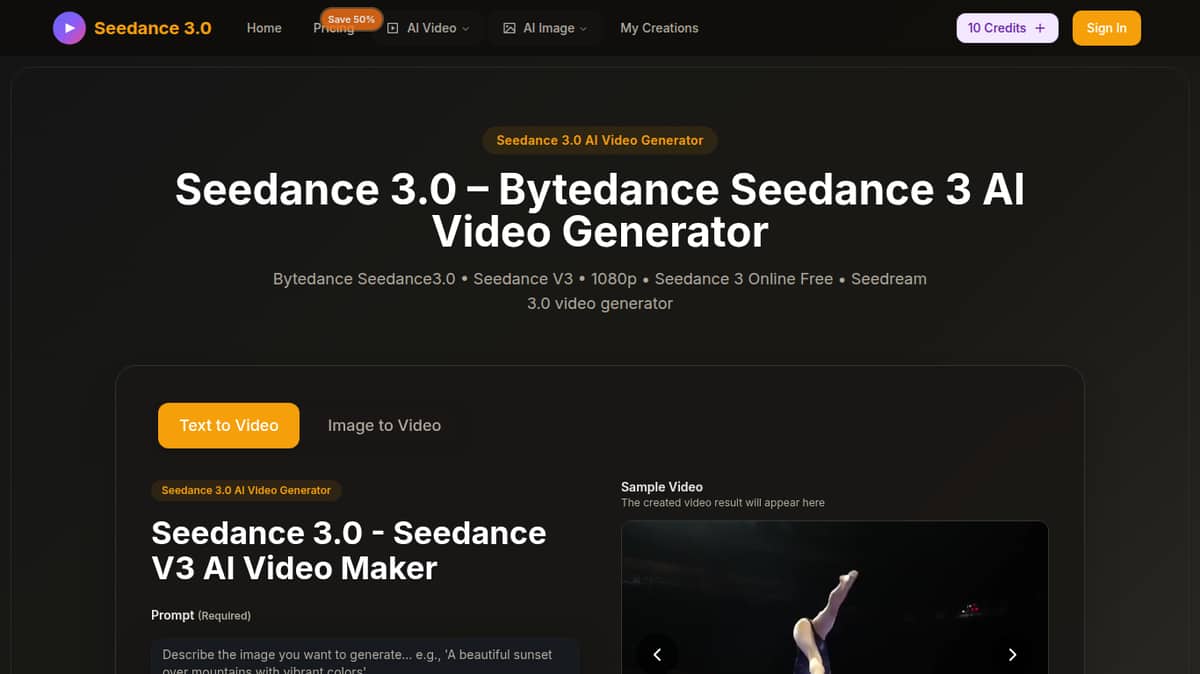Screen dimensions: 1200x674
Task: Click 'The created video result will appear here' text
Action: click(x=723, y=503)
